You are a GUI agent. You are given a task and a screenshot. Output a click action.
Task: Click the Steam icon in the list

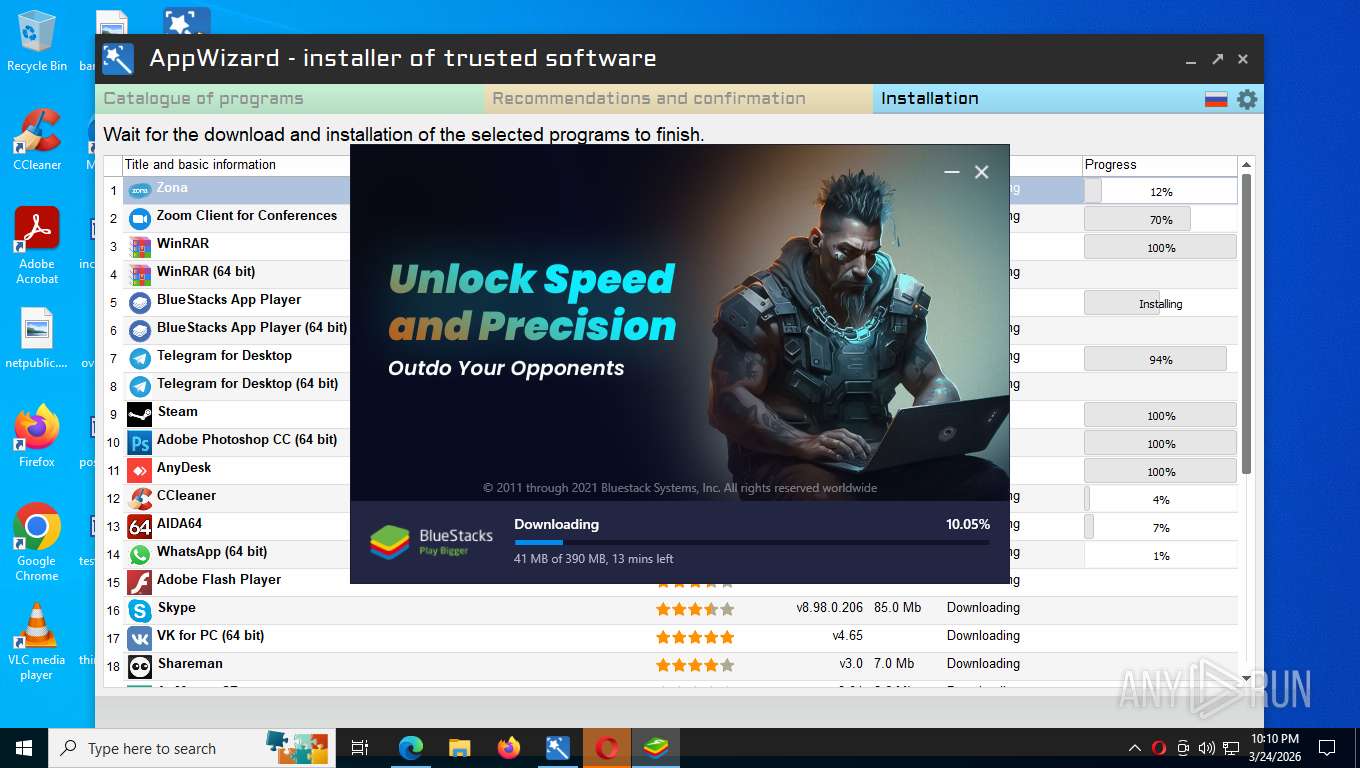[x=140, y=414]
